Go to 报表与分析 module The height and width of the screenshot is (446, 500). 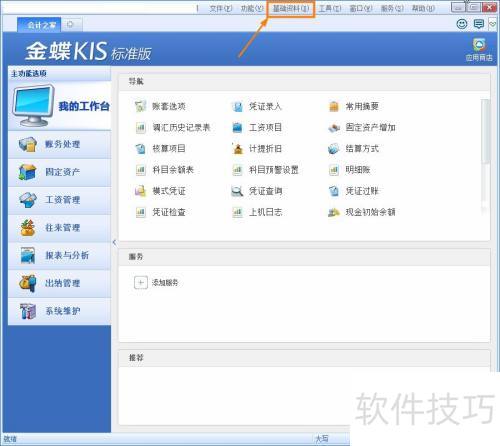tap(60, 255)
